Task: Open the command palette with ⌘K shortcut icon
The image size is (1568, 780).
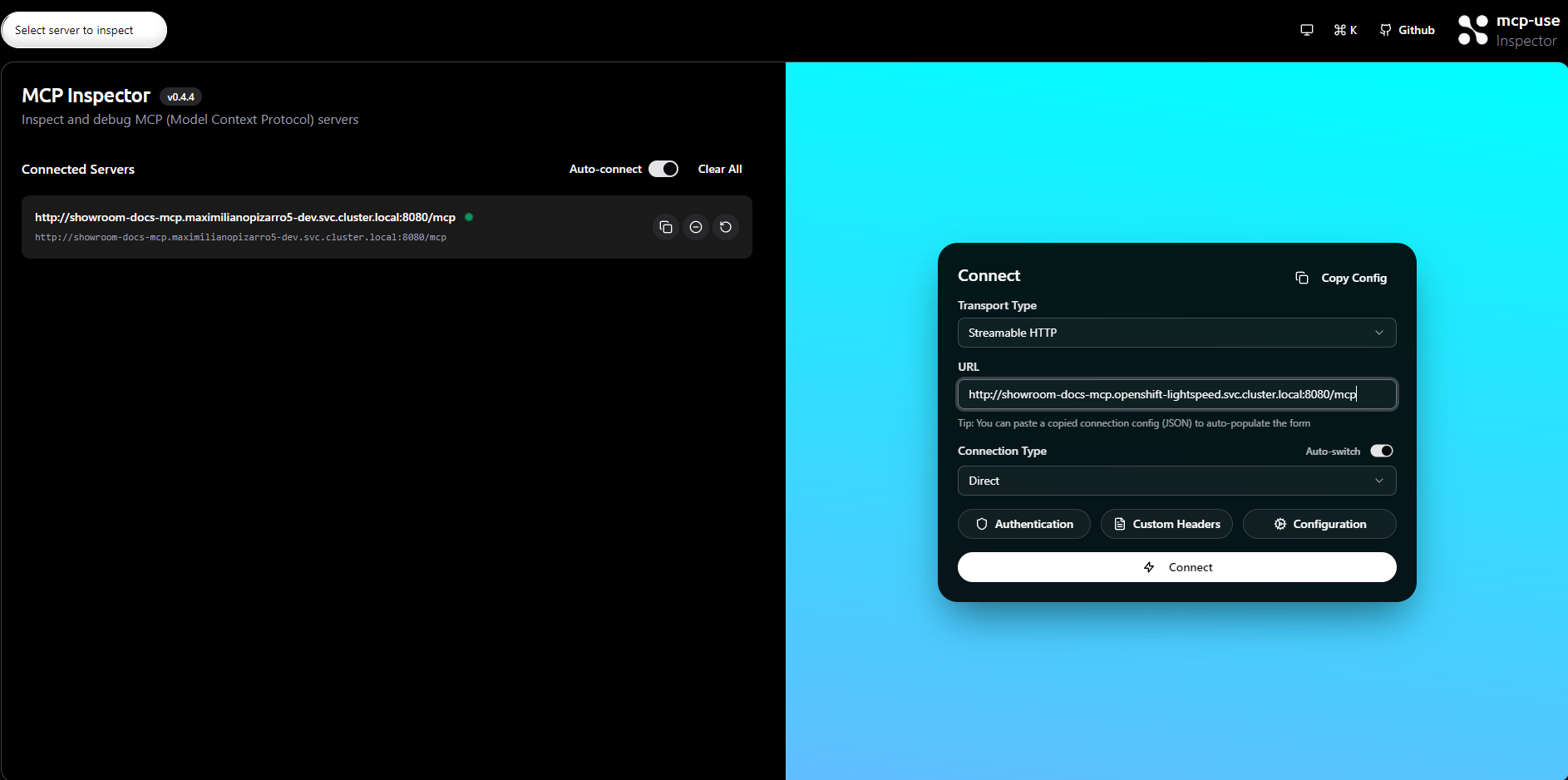Action: click(x=1345, y=30)
